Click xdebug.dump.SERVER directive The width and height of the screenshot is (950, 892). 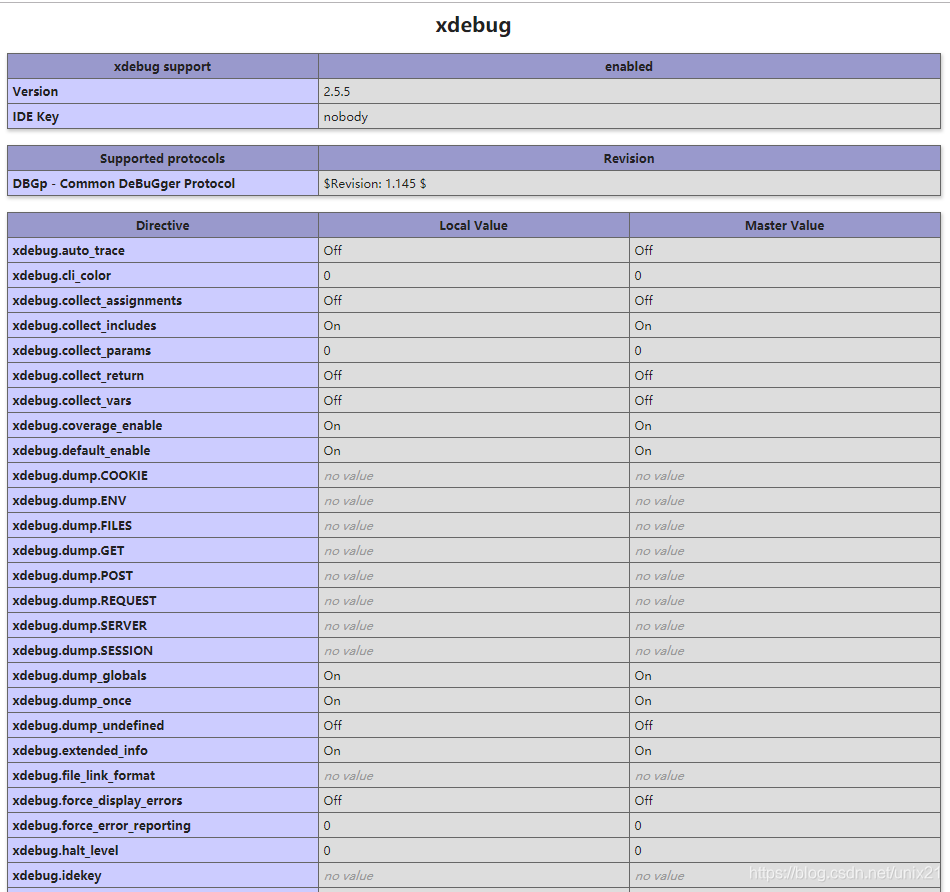[79, 625]
